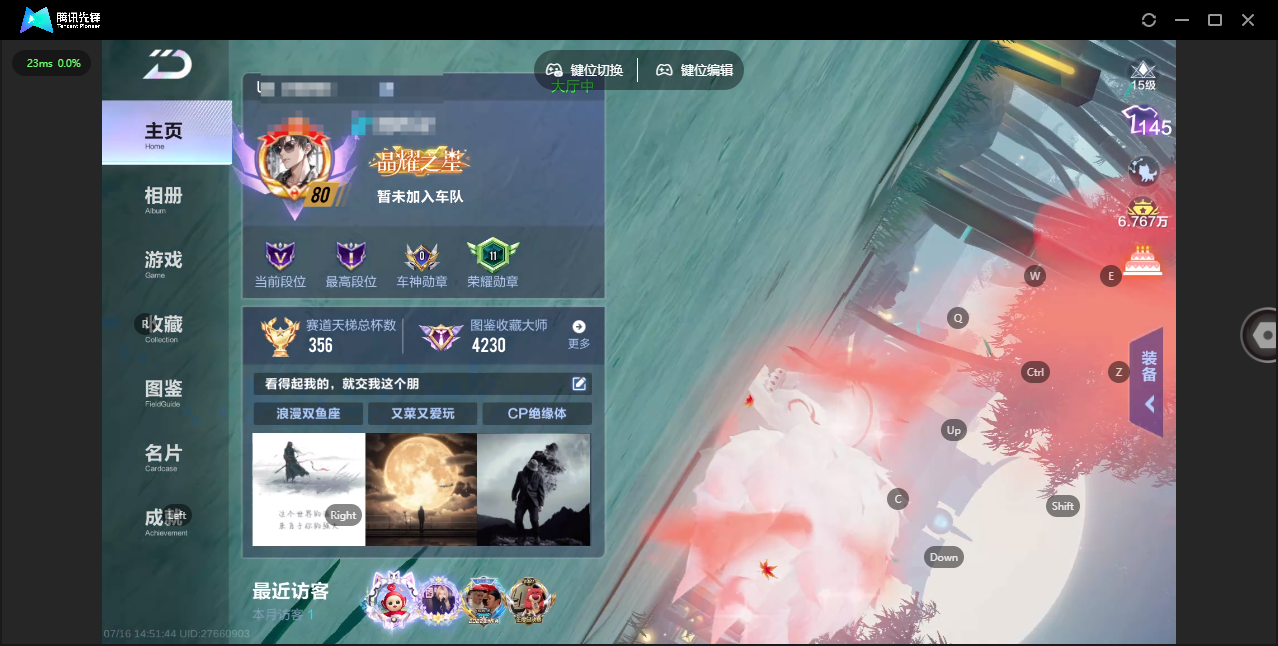Expand the 装备 side panel arrow
The height and width of the screenshot is (646, 1278).
click(1150, 404)
